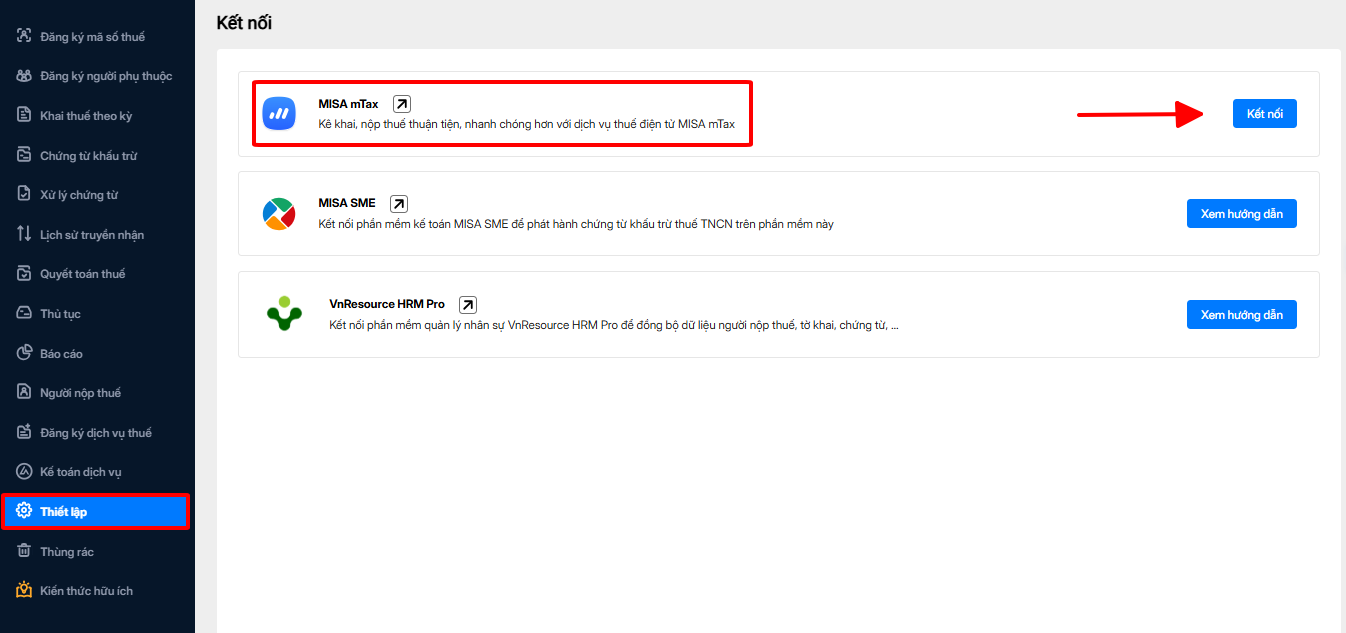Click the Thùng rác trash icon

click(24, 551)
